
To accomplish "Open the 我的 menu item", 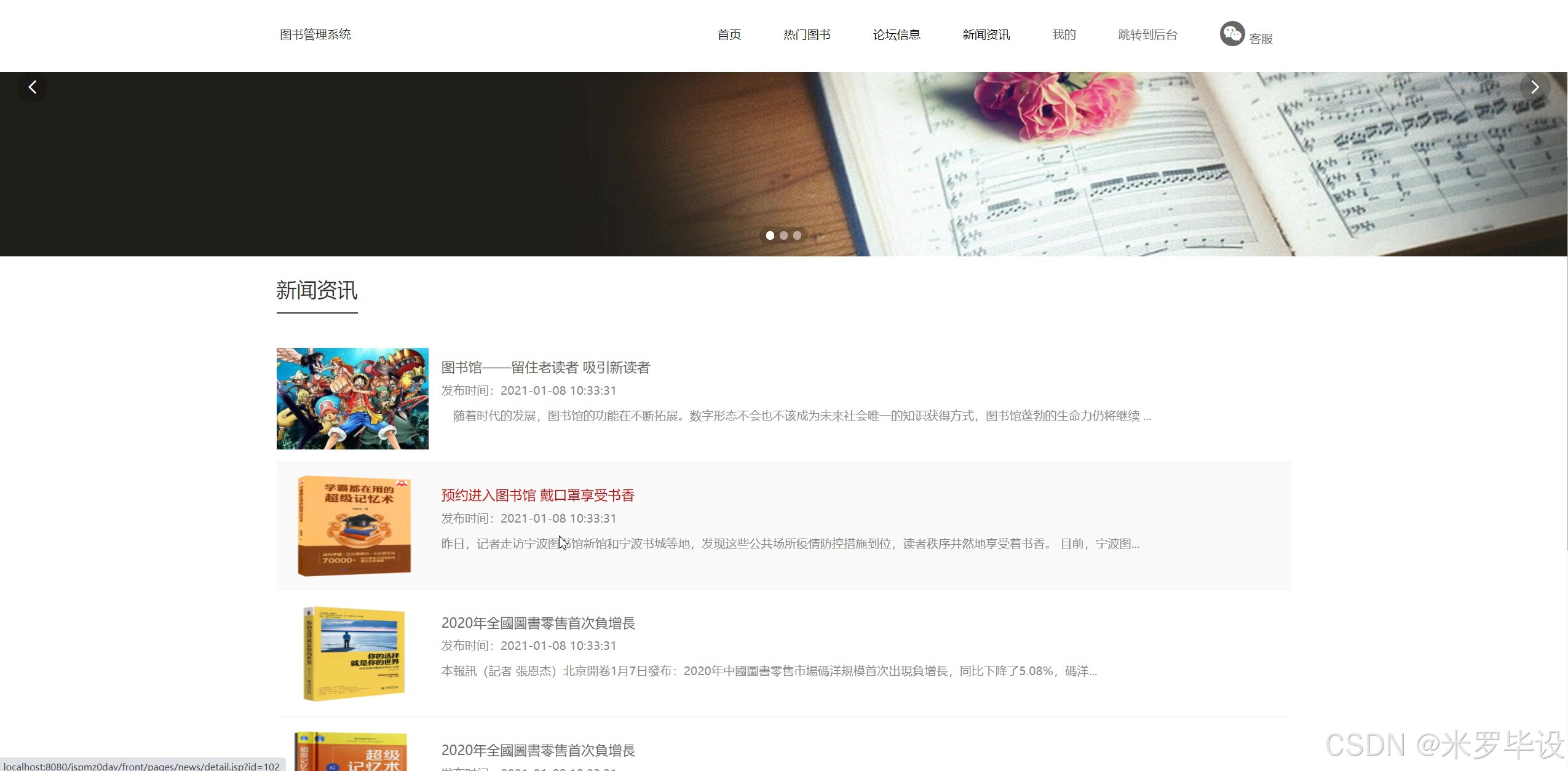I will [1064, 35].
